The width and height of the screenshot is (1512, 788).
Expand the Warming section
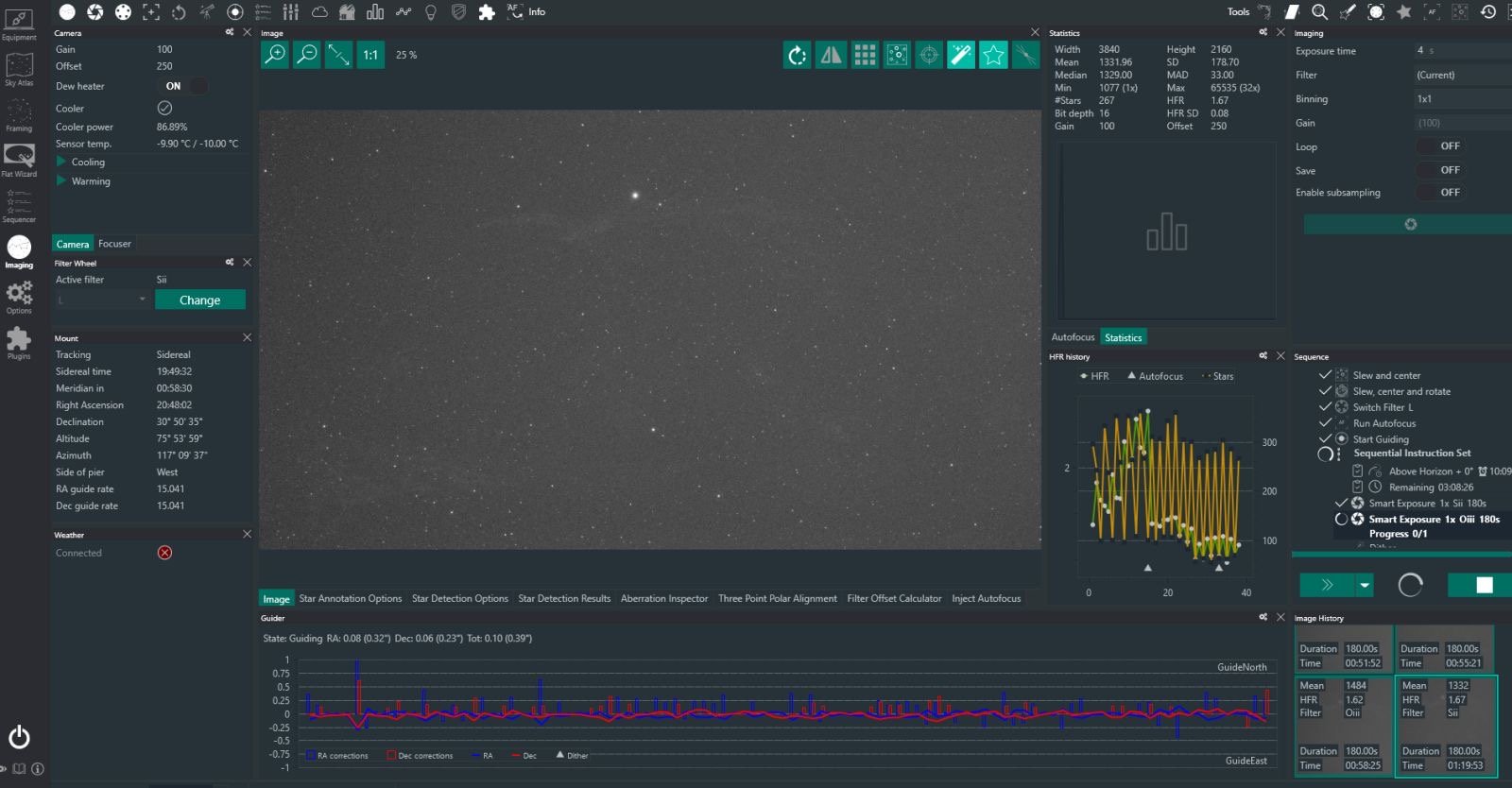62,180
